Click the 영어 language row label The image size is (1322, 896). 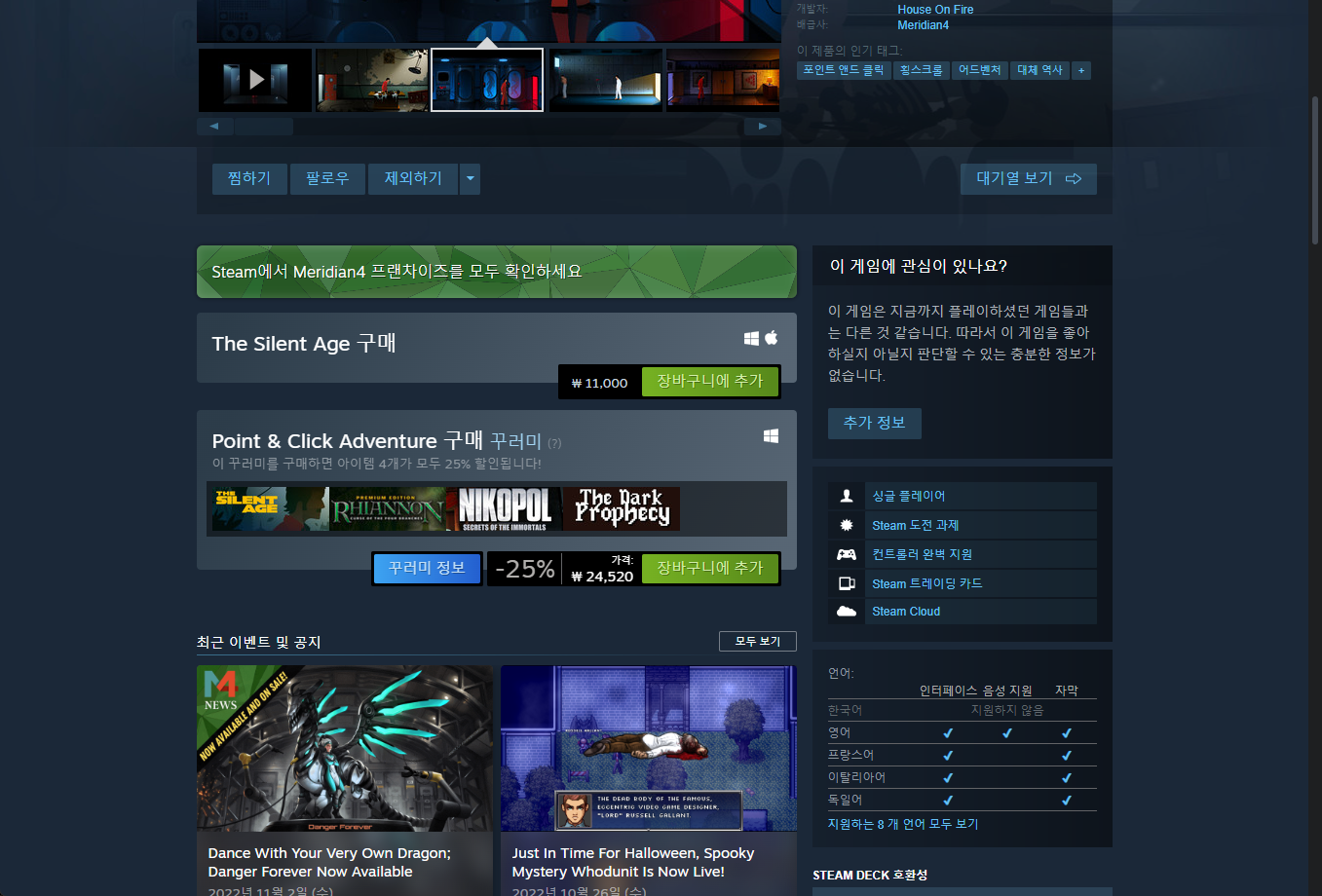coord(840,732)
